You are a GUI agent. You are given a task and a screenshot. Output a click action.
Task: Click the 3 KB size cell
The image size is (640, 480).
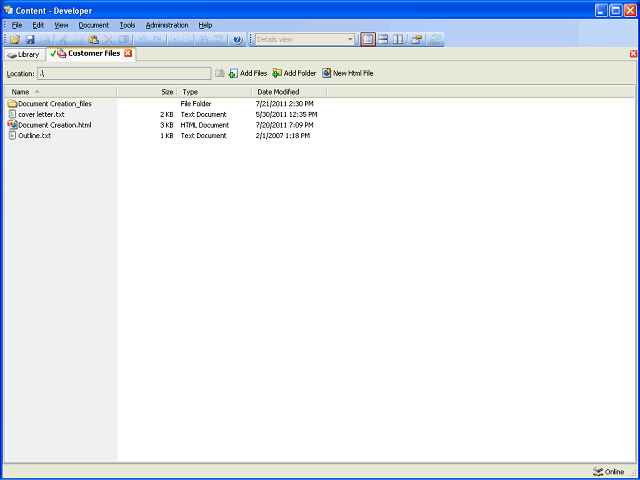click(167, 125)
